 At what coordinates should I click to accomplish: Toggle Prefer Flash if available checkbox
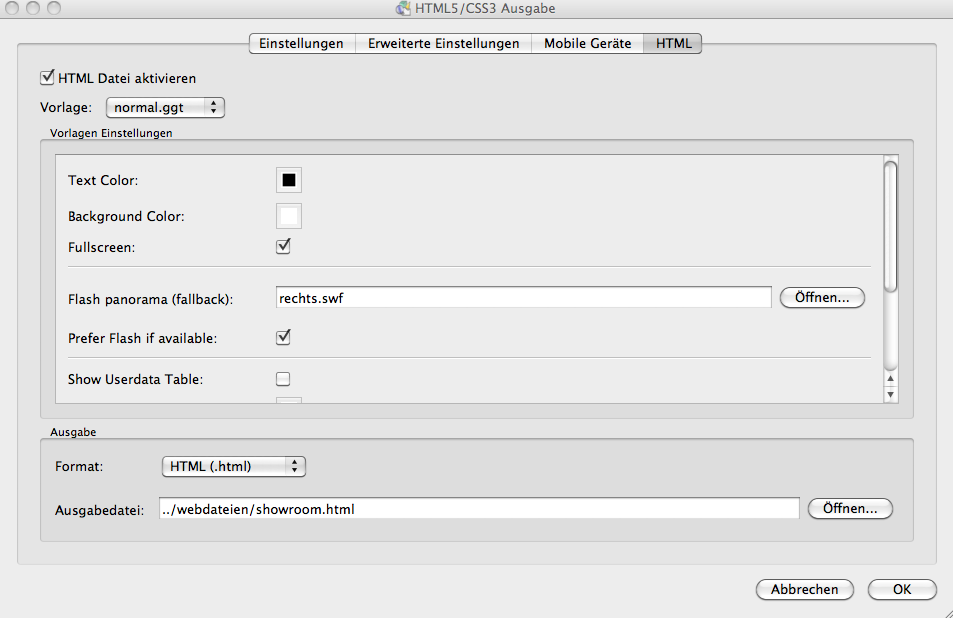283,338
